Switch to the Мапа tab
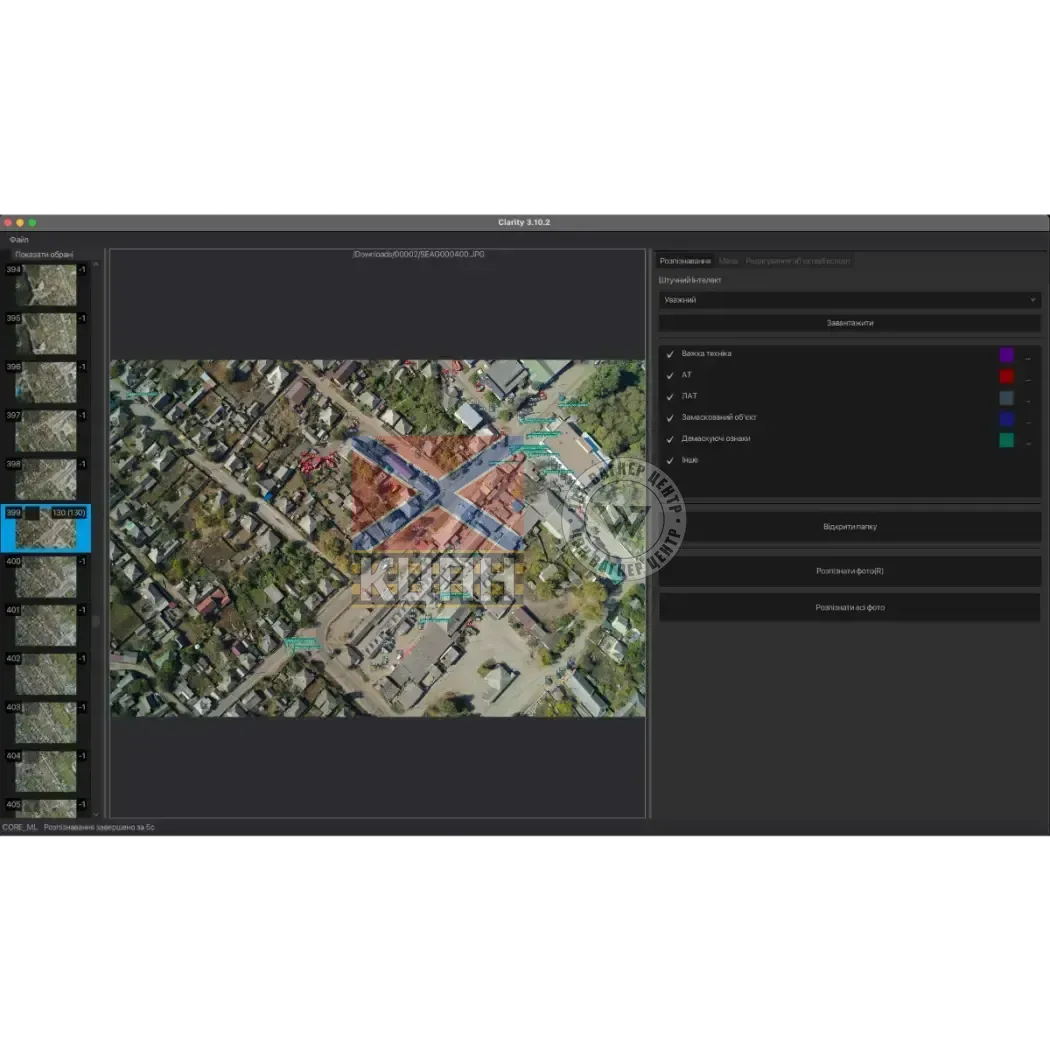Image resolution: width=1050 pixels, height=1050 pixels. (728, 261)
